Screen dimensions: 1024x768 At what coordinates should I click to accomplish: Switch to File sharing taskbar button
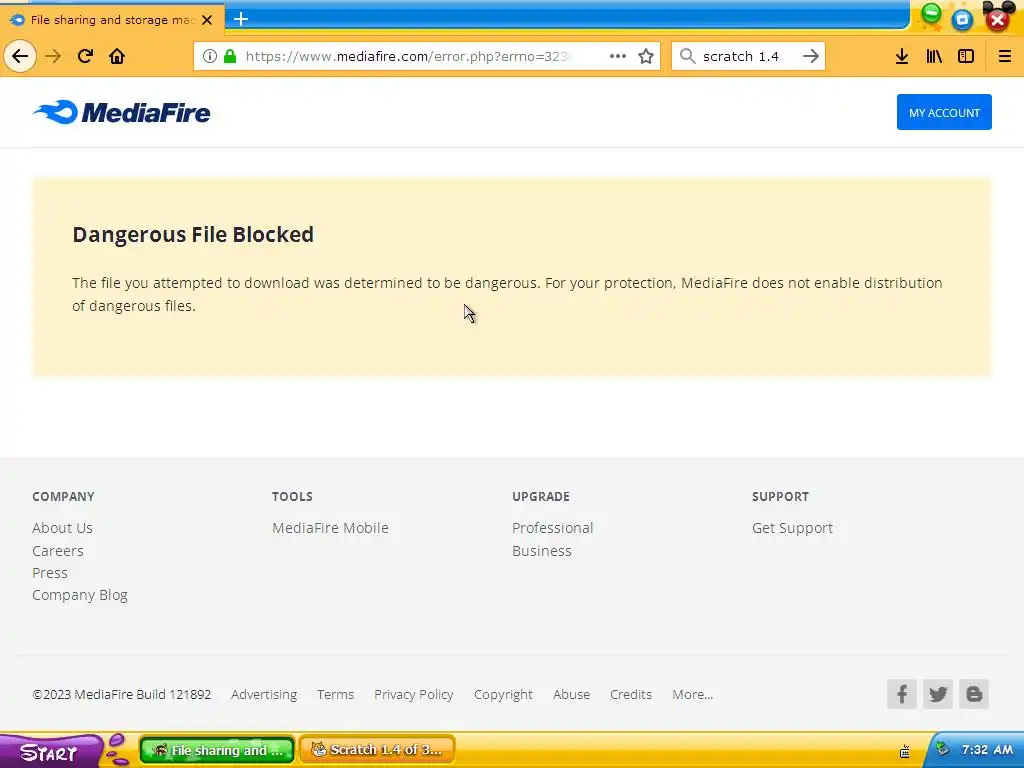[217, 750]
